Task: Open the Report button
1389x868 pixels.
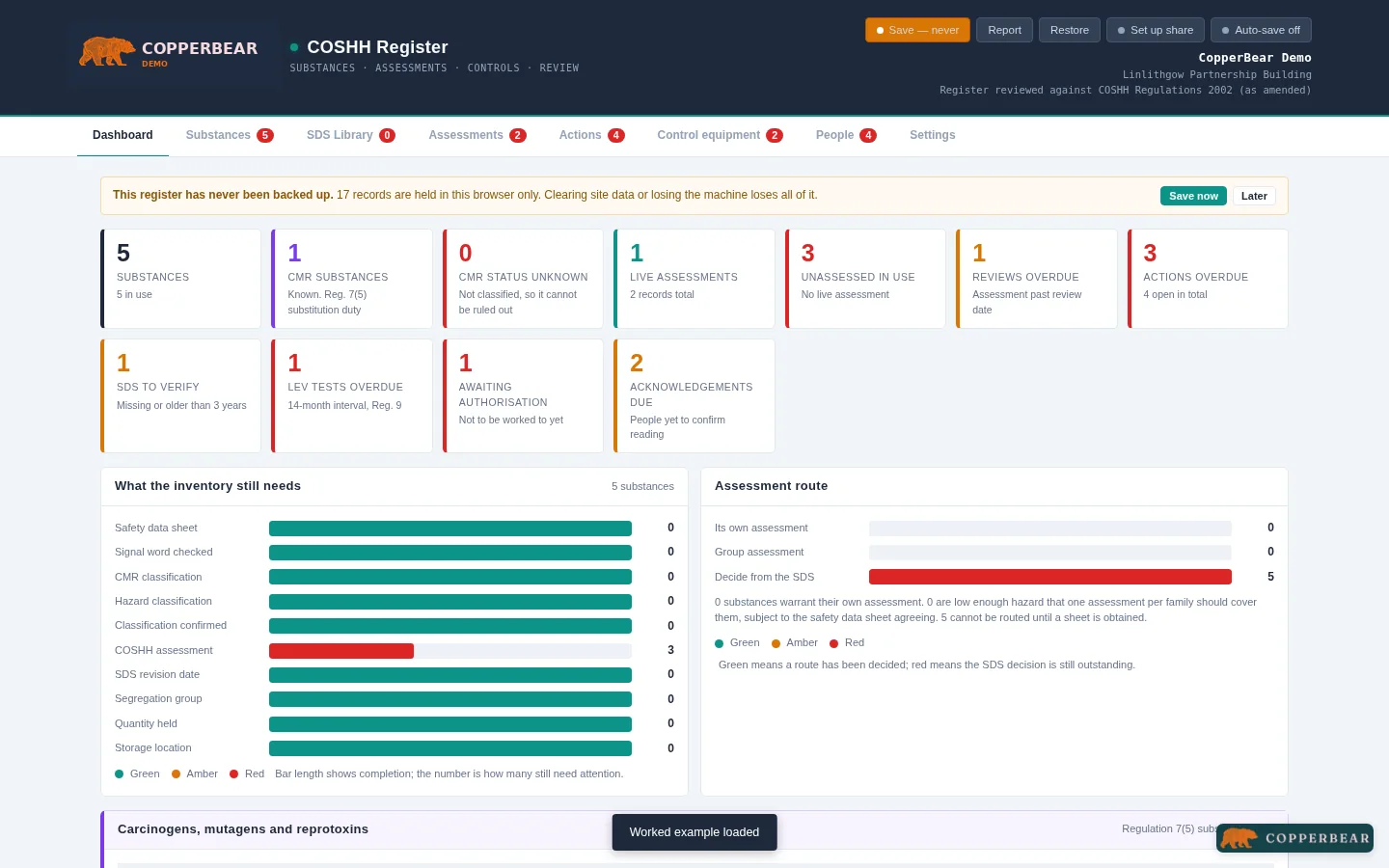Action: point(1004,30)
